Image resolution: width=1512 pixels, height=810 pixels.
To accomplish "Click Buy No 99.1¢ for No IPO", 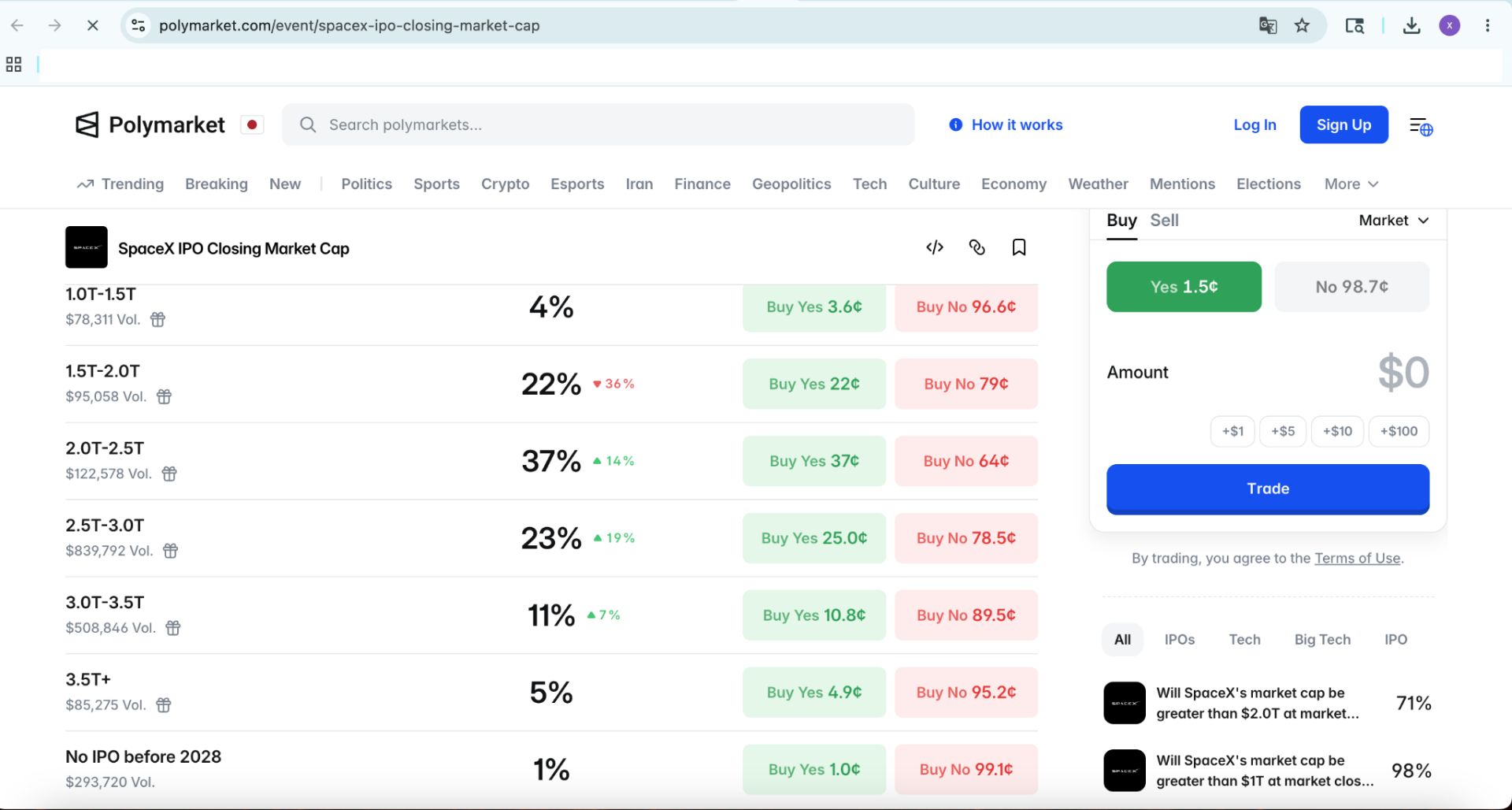I will tap(966, 770).
